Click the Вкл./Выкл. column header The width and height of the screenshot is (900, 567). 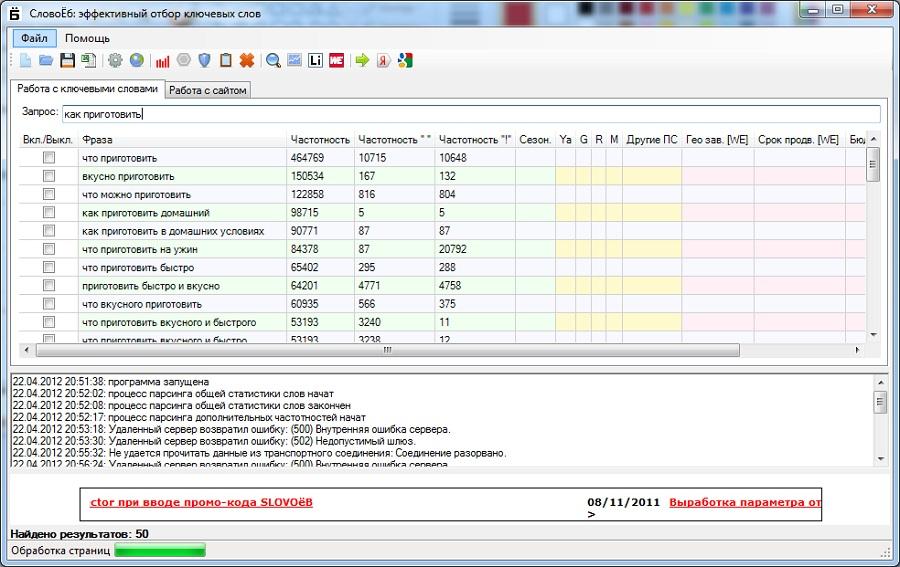(48, 139)
